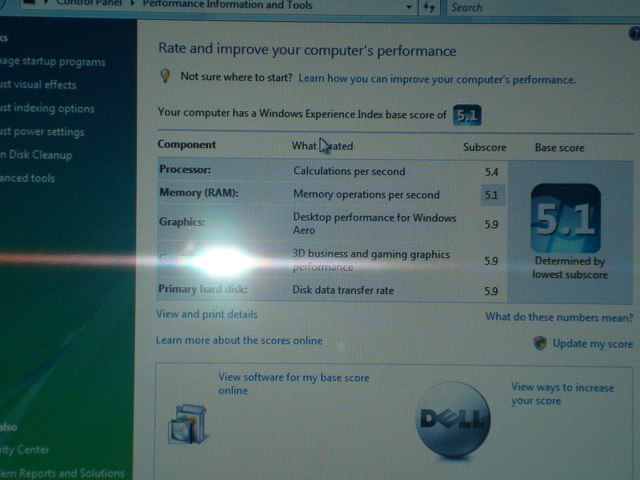Click the What is rated column header

tap(322, 146)
